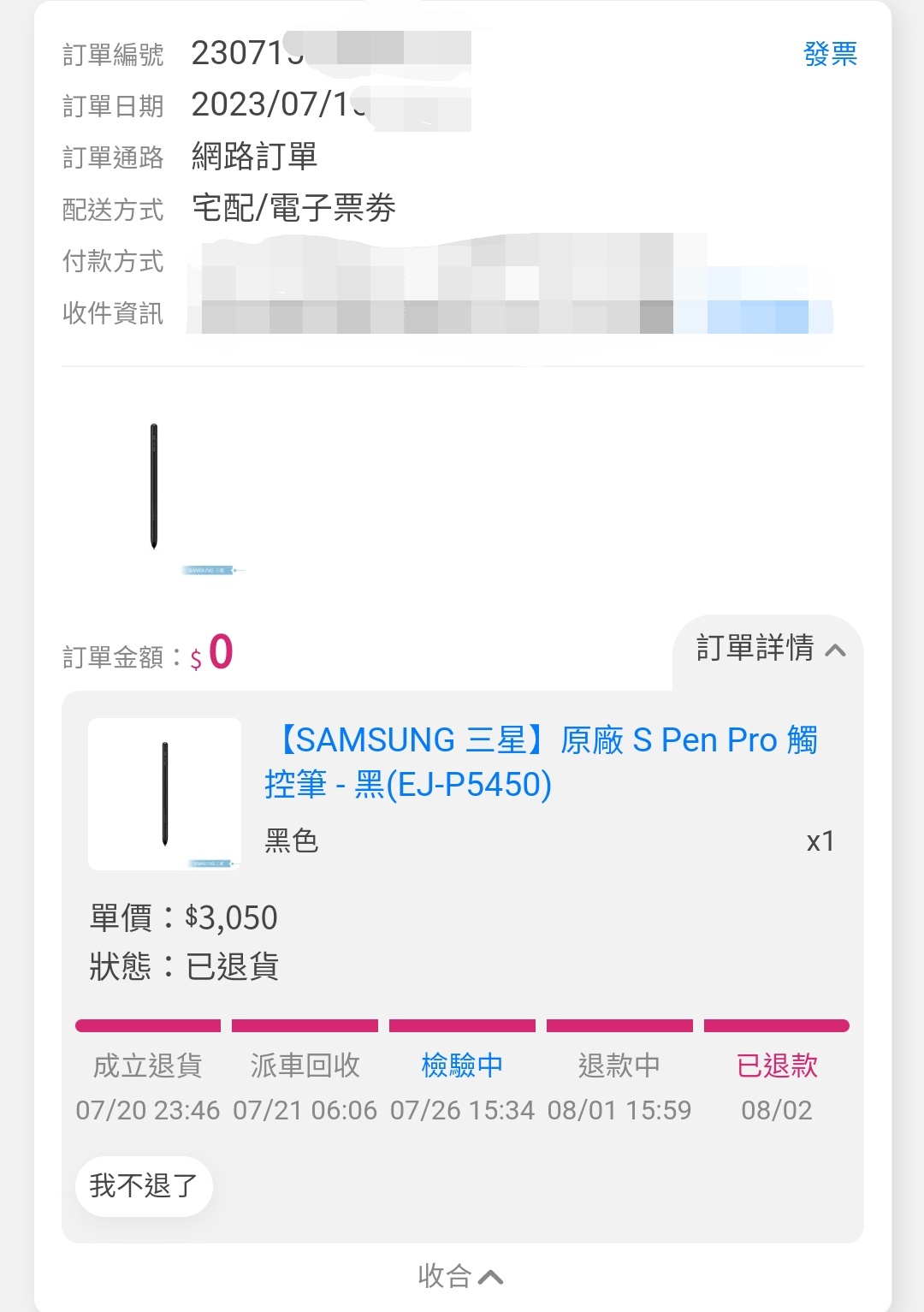This screenshot has width=924, height=1312.
Task: Click the 已退貨 status text
Action: [x=232, y=967]
